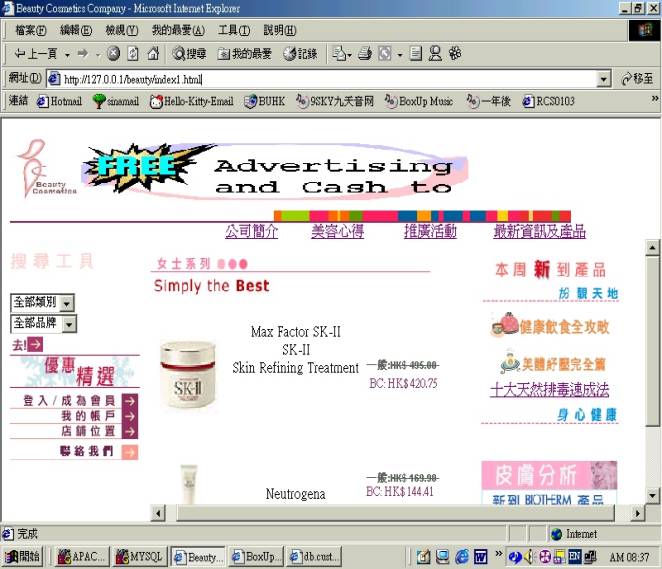Open the 美容心得 page link

pyautogui.click(x=337, y=231)
